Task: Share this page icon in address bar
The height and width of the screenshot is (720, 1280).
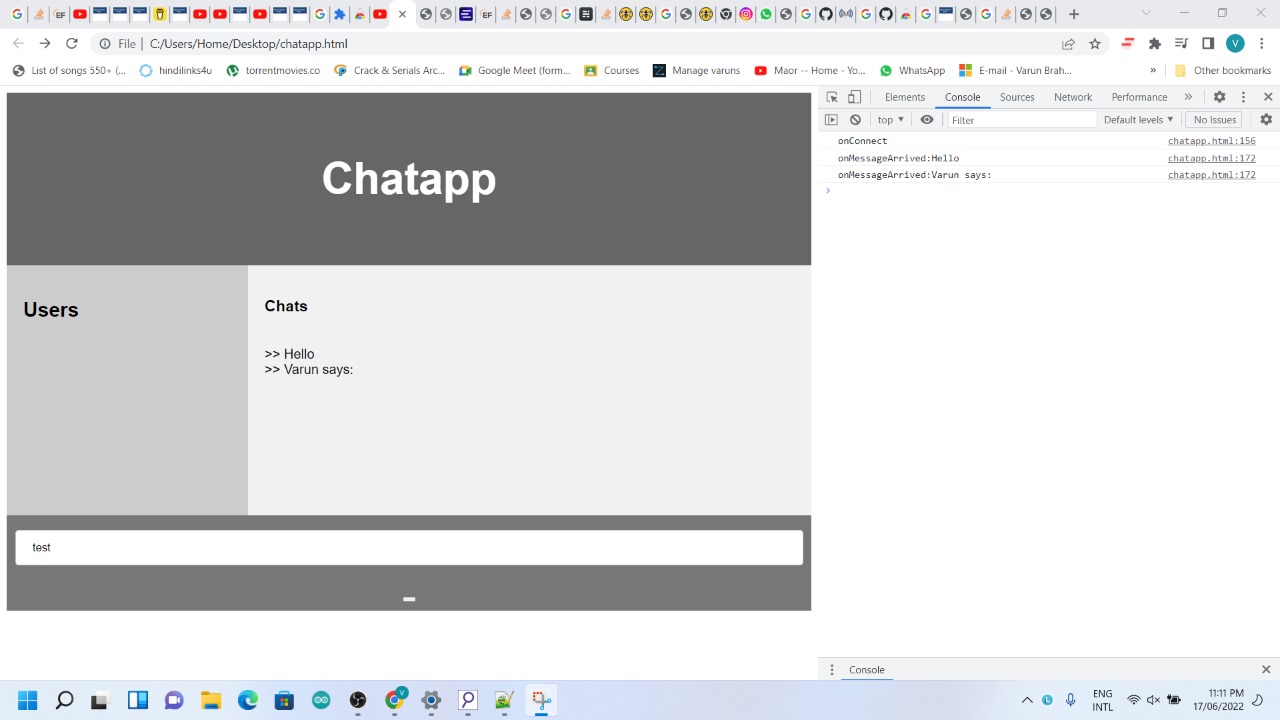Action: [1068, 44]
